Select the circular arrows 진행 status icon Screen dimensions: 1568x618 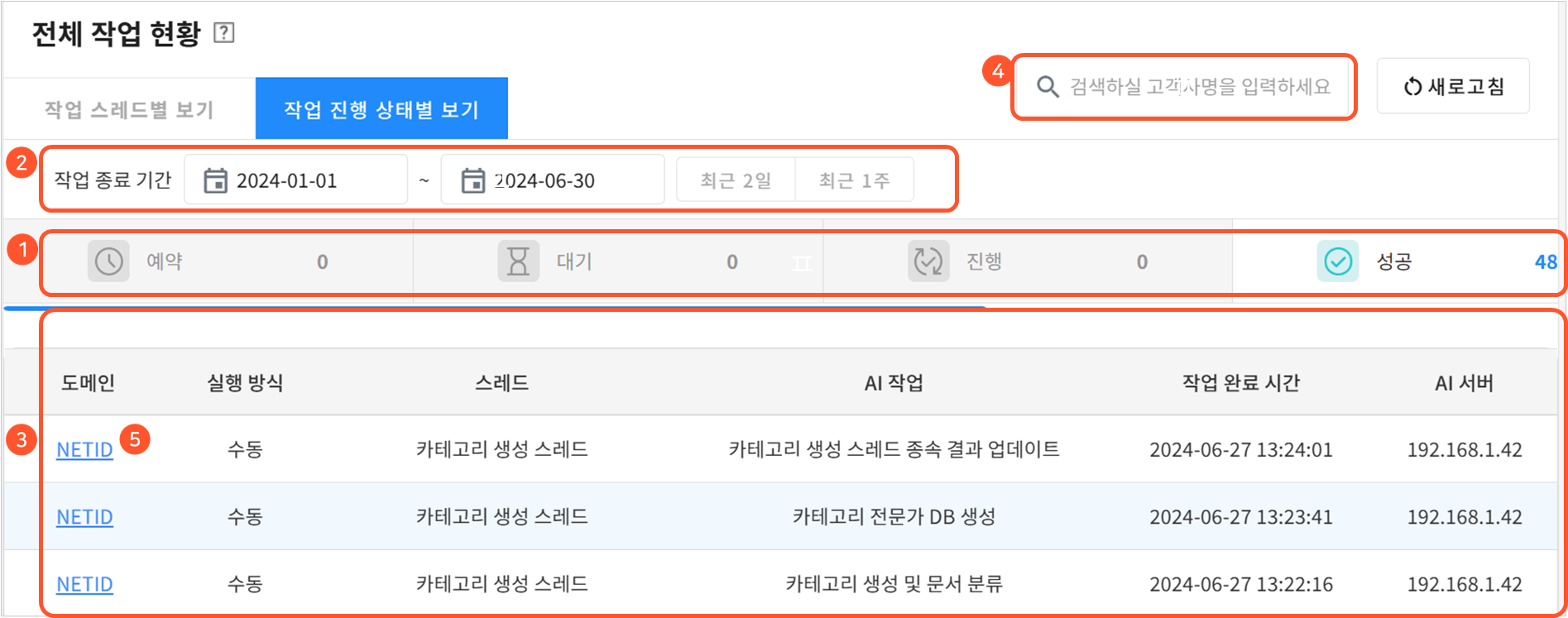(x=928, y=261)
